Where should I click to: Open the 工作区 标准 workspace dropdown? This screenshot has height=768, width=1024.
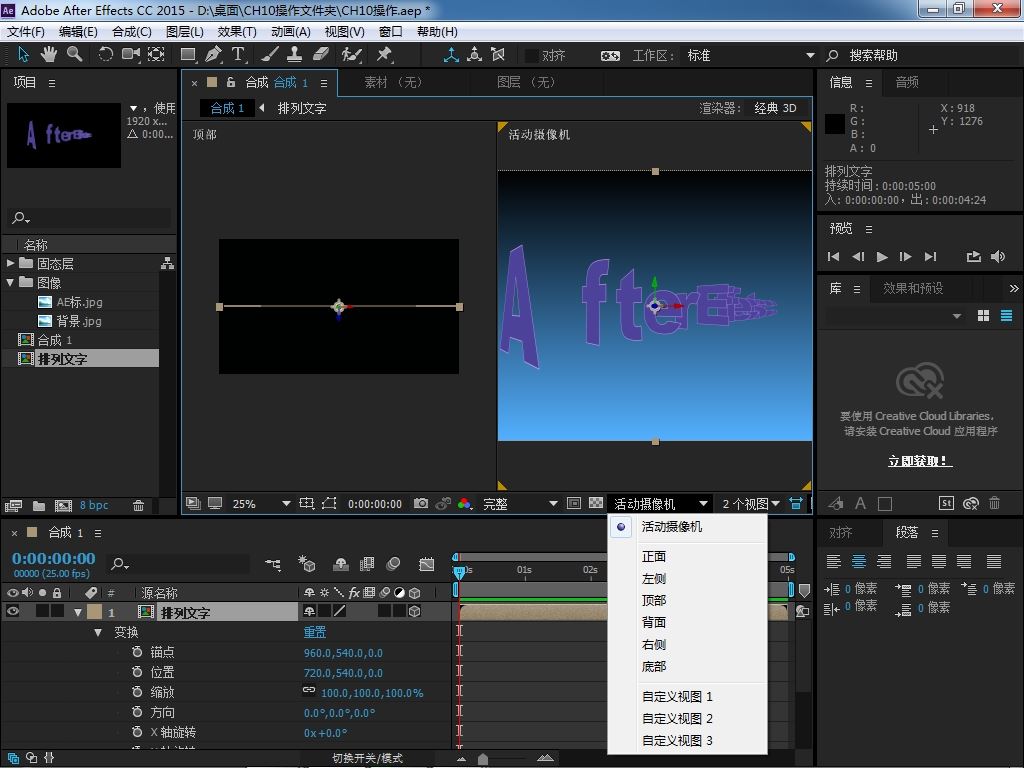click(750, 56)
